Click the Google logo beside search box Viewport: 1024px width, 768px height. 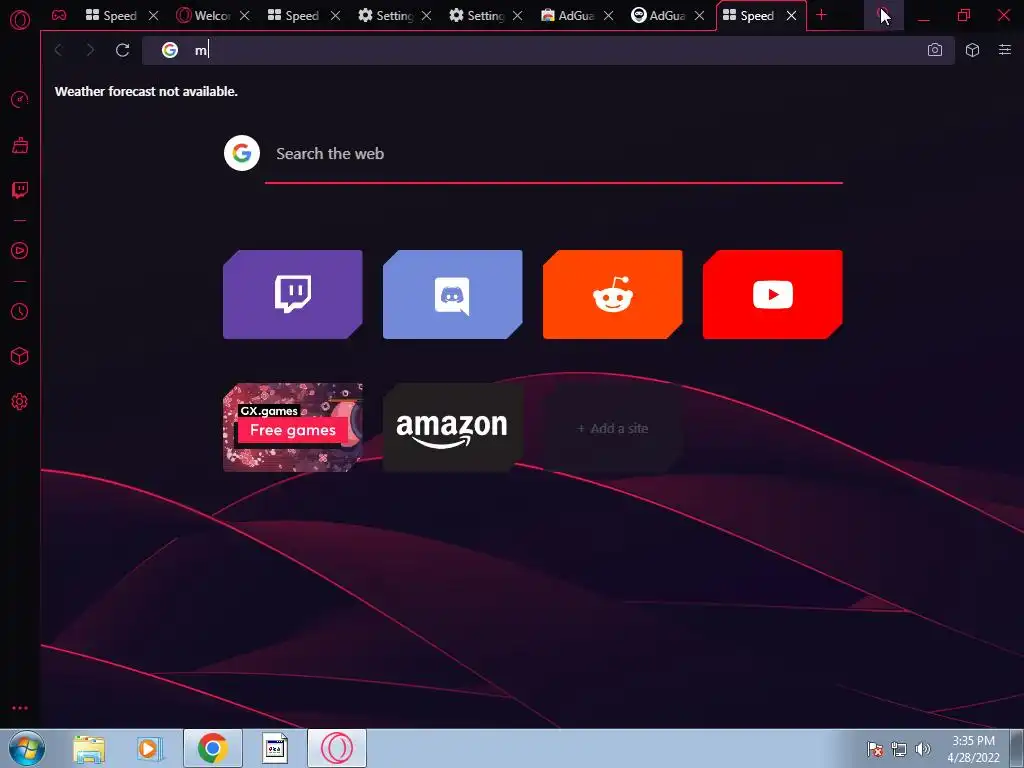[242, 153]
